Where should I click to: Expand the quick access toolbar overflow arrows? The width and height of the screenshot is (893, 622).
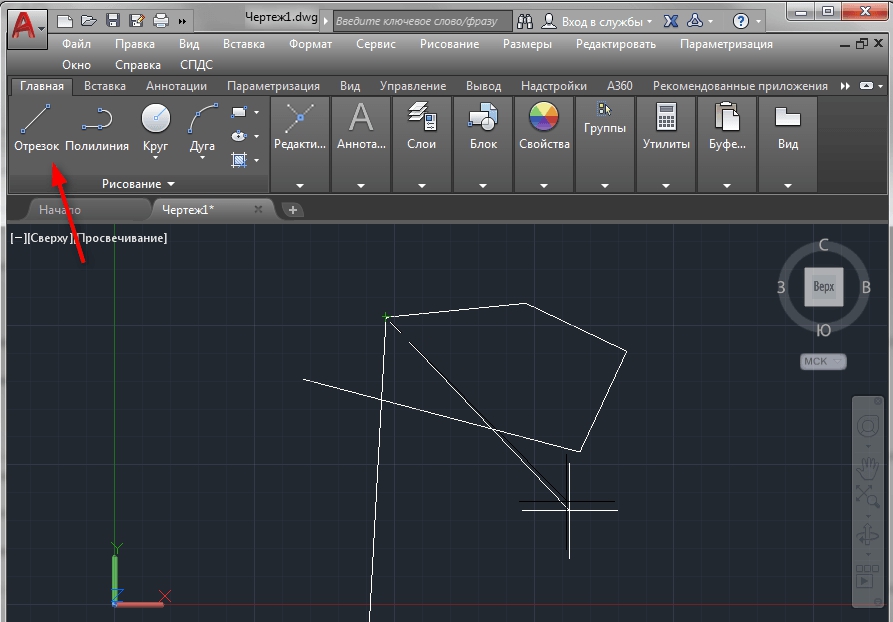[x=182, y=22]
